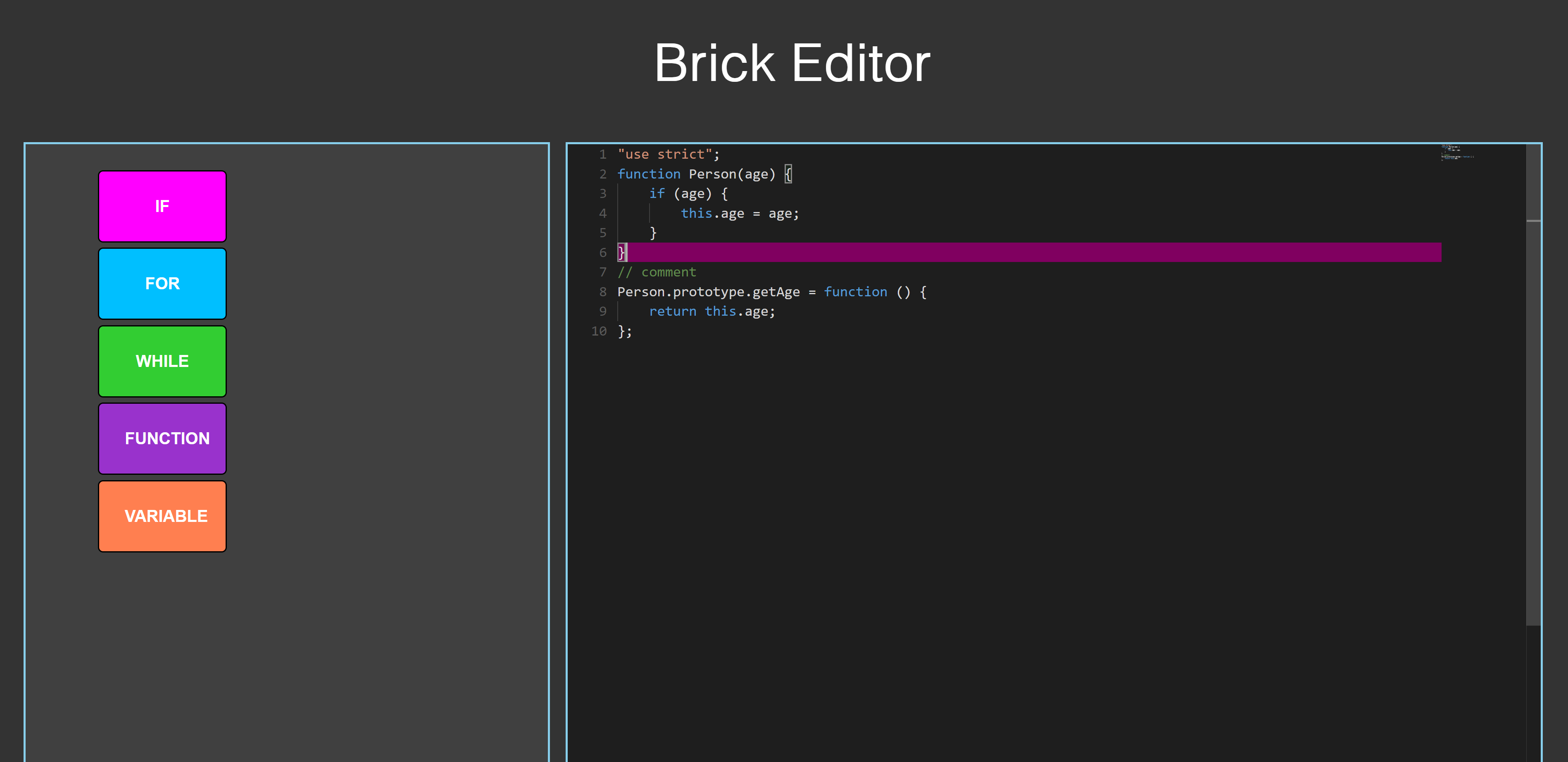1568x762 pixels.
Task: Click this.age = age on line 4
Action: point(740,213)
